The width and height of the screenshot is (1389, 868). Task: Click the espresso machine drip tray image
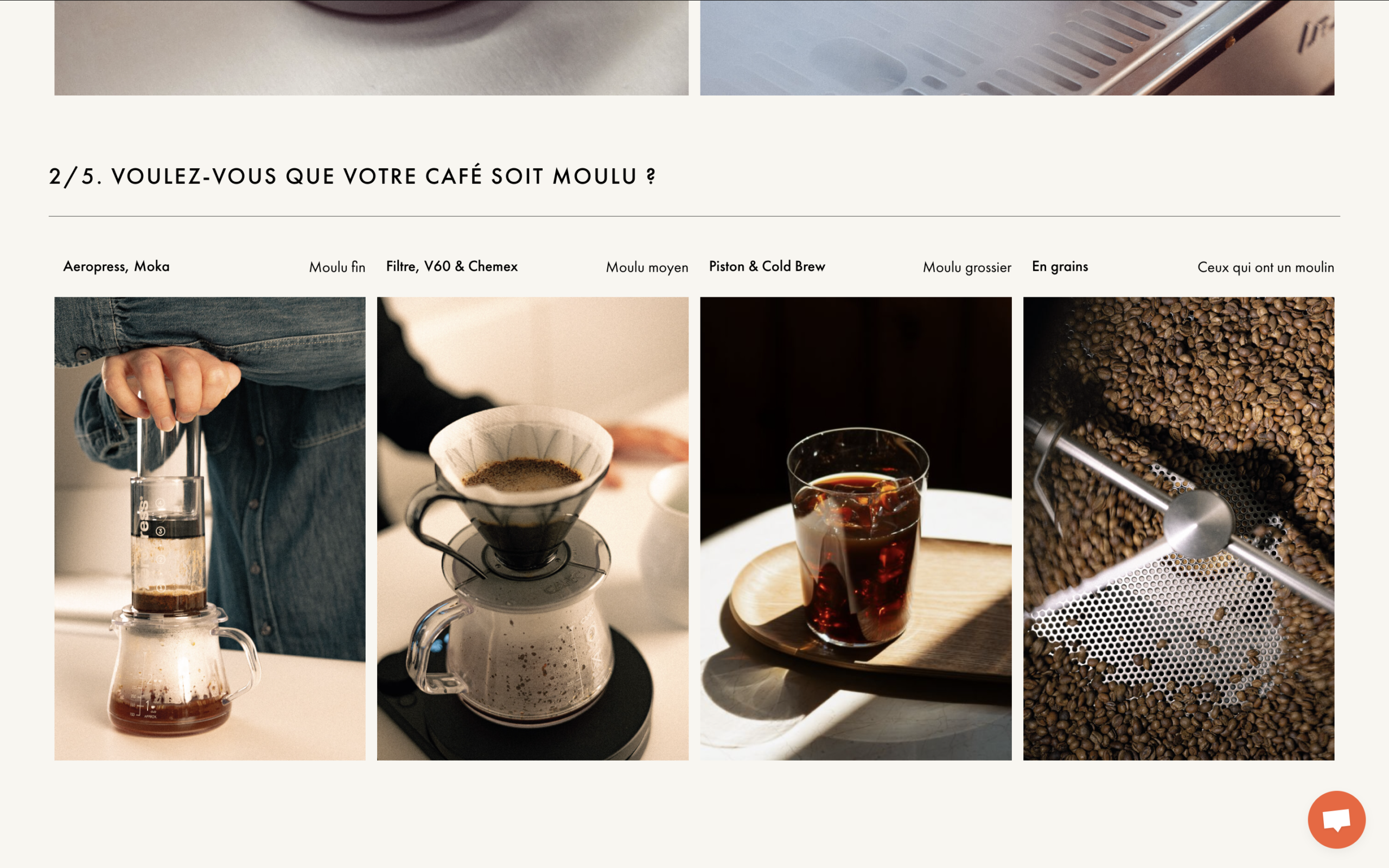point(1017,48)
